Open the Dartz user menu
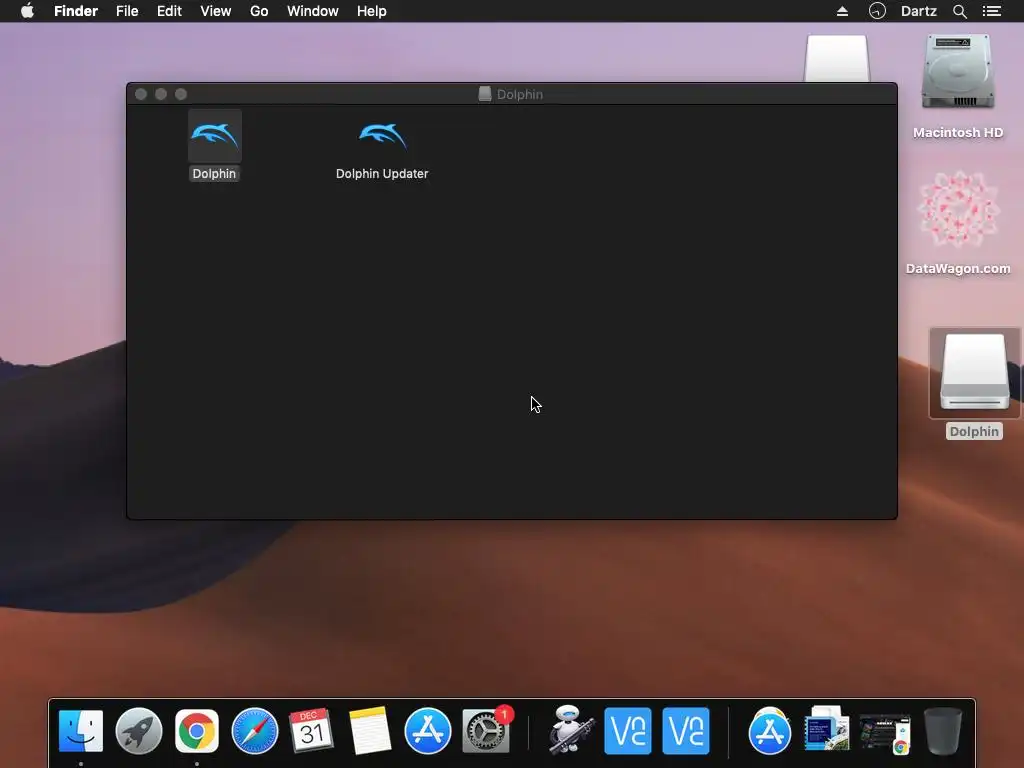The width and height of the screenshot is (1024, 768). [919, 11]
